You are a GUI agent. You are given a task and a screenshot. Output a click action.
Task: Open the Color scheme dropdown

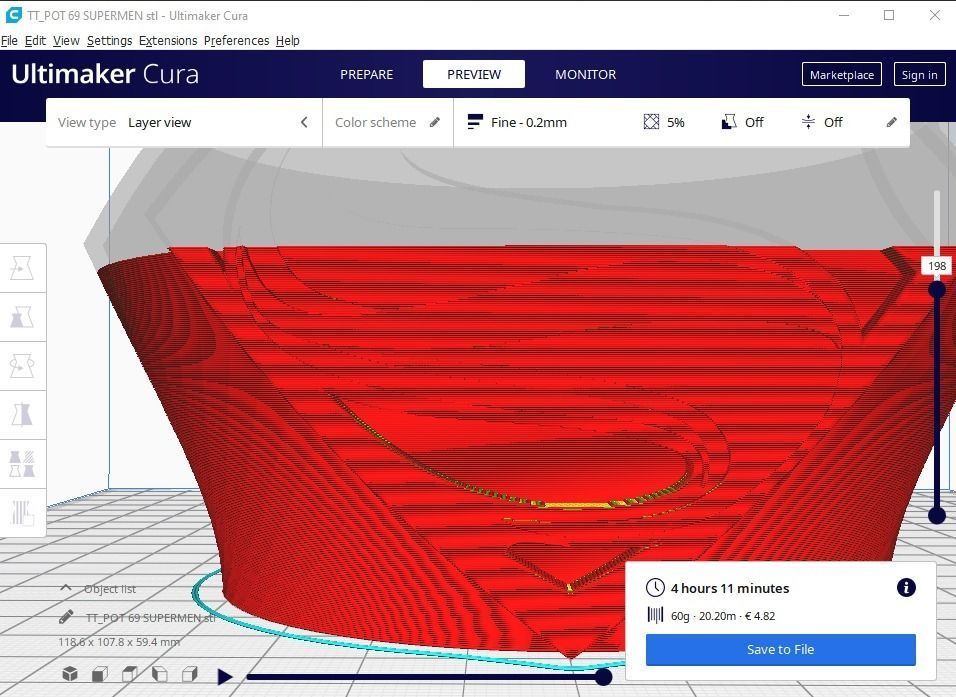point(388,123)
